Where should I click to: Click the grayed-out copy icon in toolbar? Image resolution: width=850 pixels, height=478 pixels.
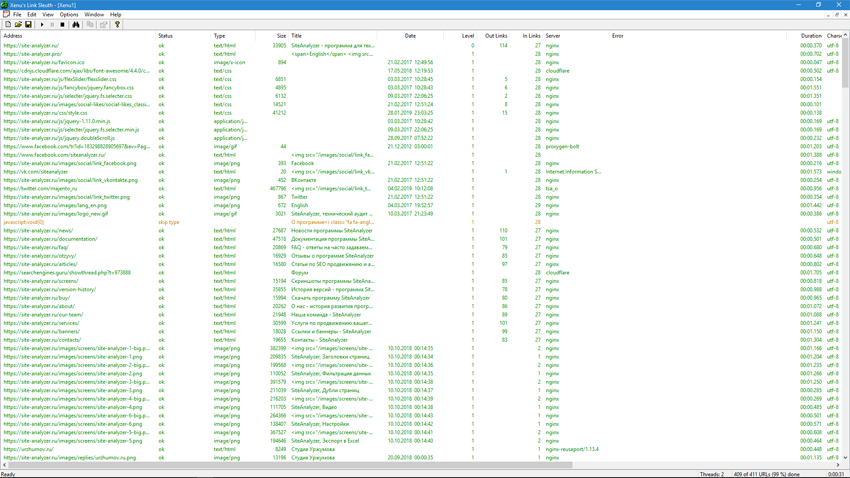click(x=90, y=24)
